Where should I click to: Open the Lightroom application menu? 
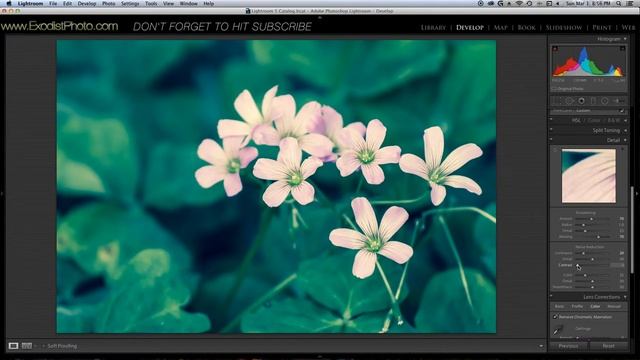click(x=30, y=3)
